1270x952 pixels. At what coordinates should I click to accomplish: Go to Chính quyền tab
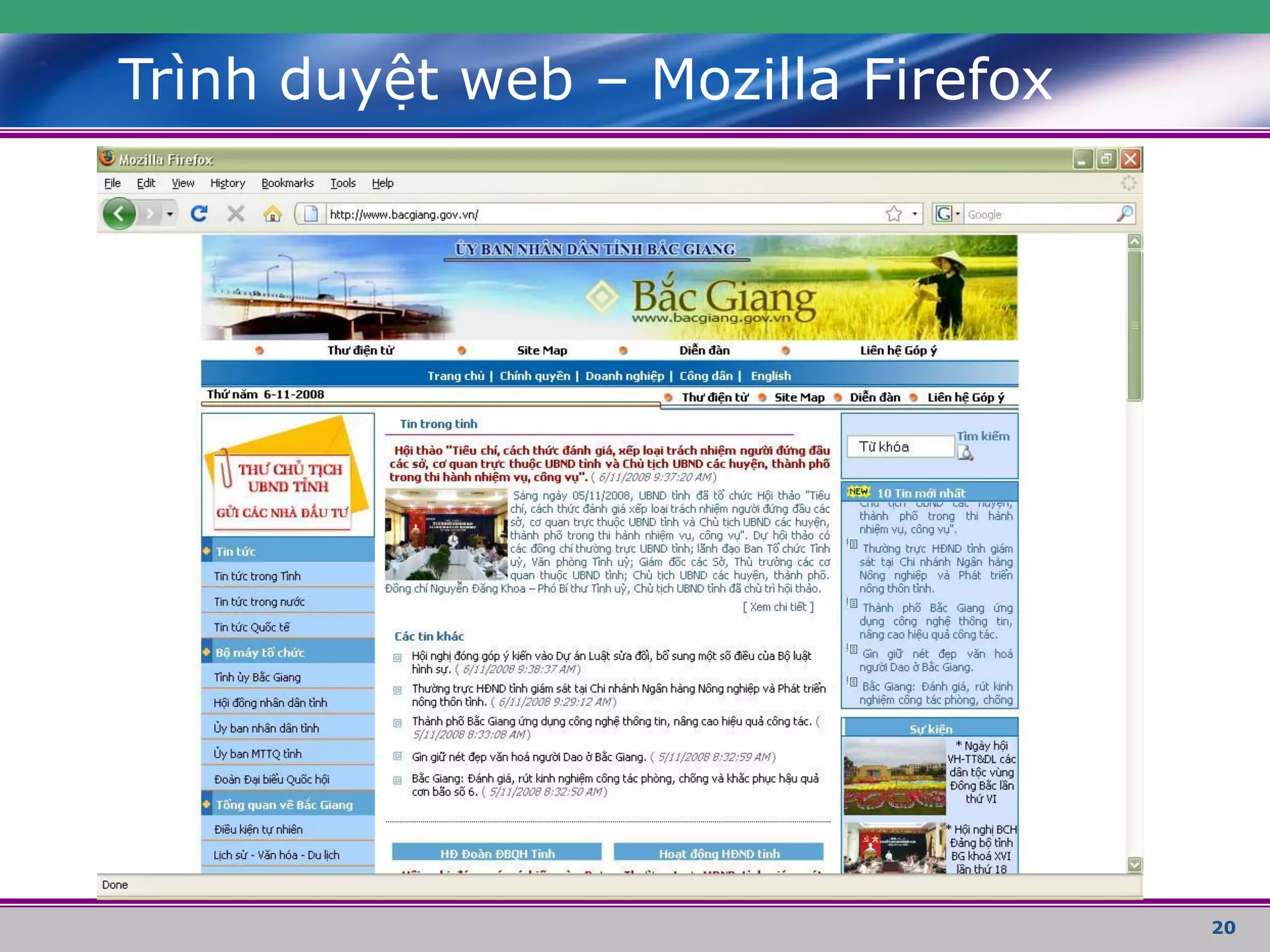[x=535, y=376]
